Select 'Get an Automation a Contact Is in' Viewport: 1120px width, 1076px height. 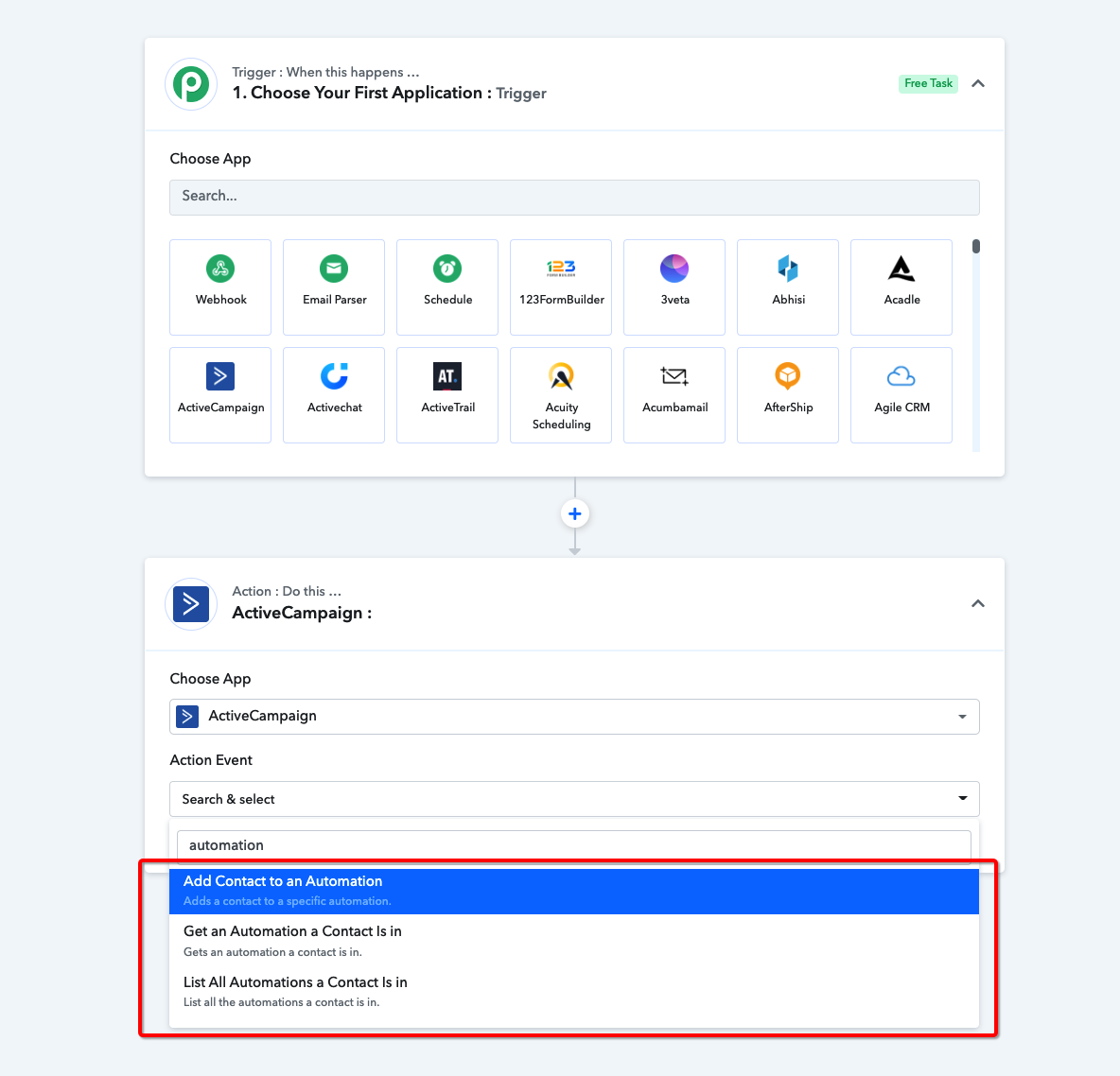[x=574, y=941]
